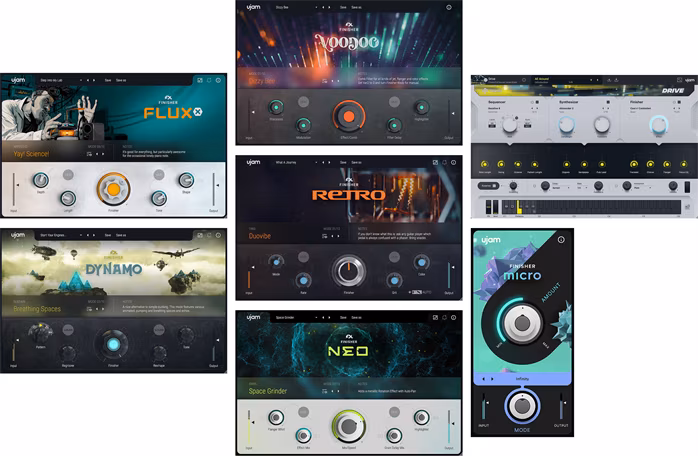Open the preset dropdown arrow in the Retro header
This screenshot has height=456, width=698.
pyautogui.click(x=316, y=163)
